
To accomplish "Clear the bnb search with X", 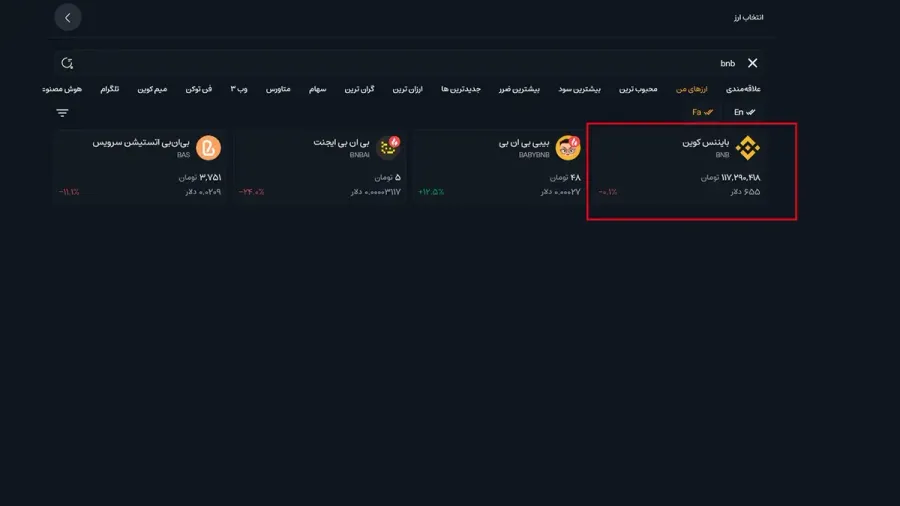I will (752, 63).
